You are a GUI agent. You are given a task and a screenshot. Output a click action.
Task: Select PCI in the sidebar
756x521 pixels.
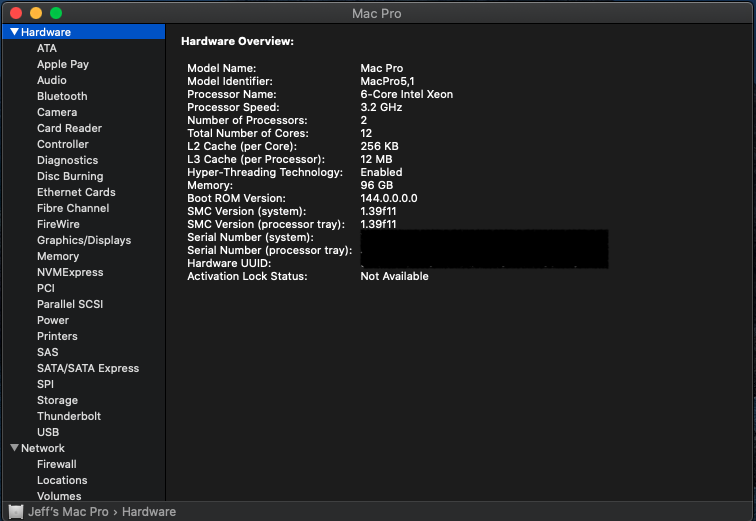[46, 288]
